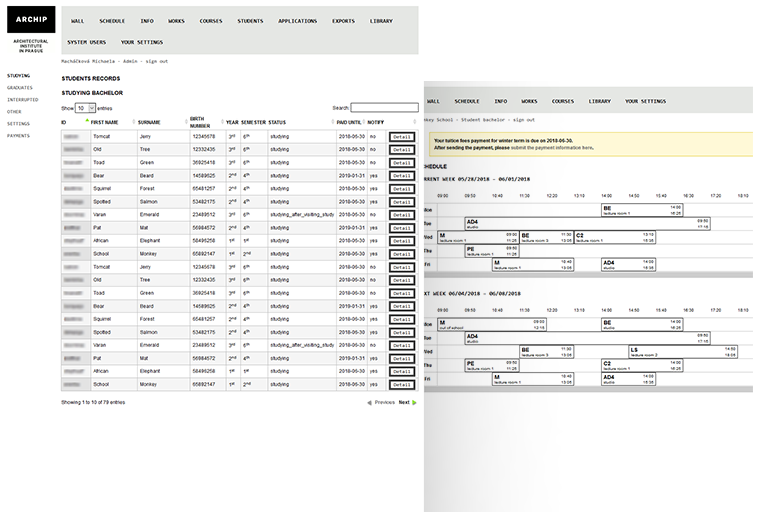Open Detail for Tomcat Jerry first row
This screenshot has height=512, width=758.
point(402,136)
